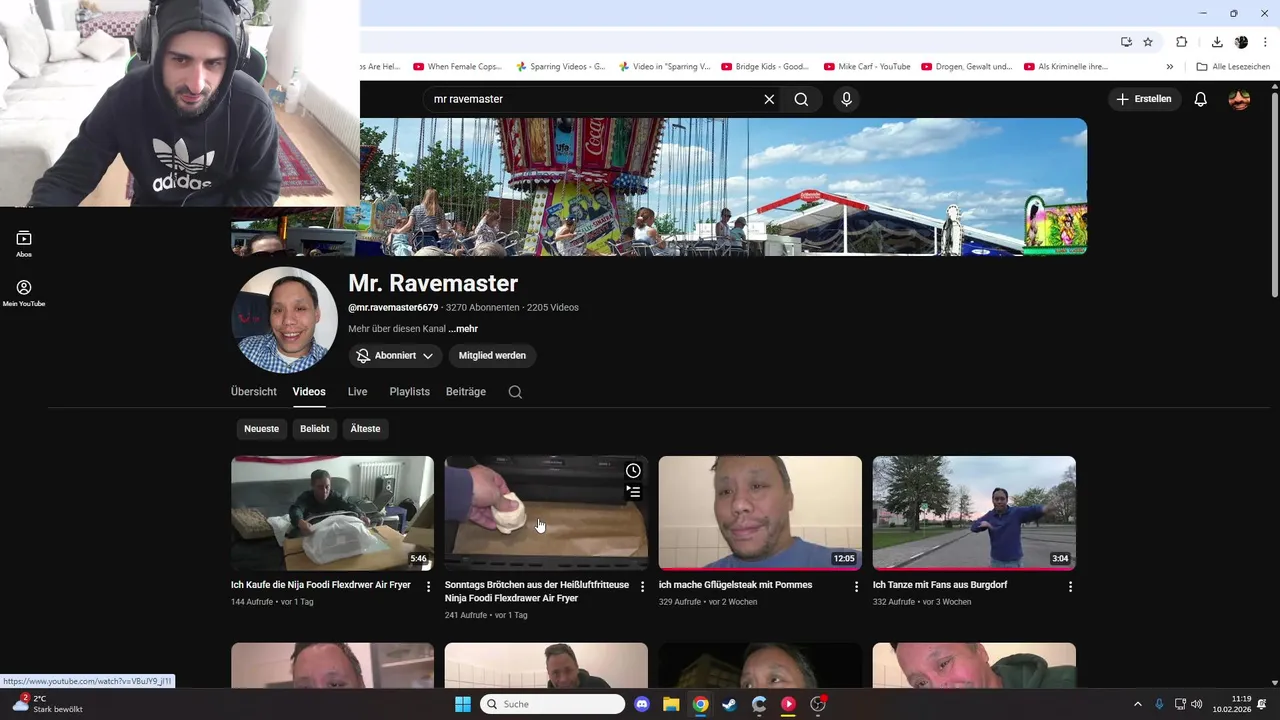This screenshot has height=720, width=1280.
Task: Open the 'Sparring Videos - G...' bookmark
Action: coord(561,67)
